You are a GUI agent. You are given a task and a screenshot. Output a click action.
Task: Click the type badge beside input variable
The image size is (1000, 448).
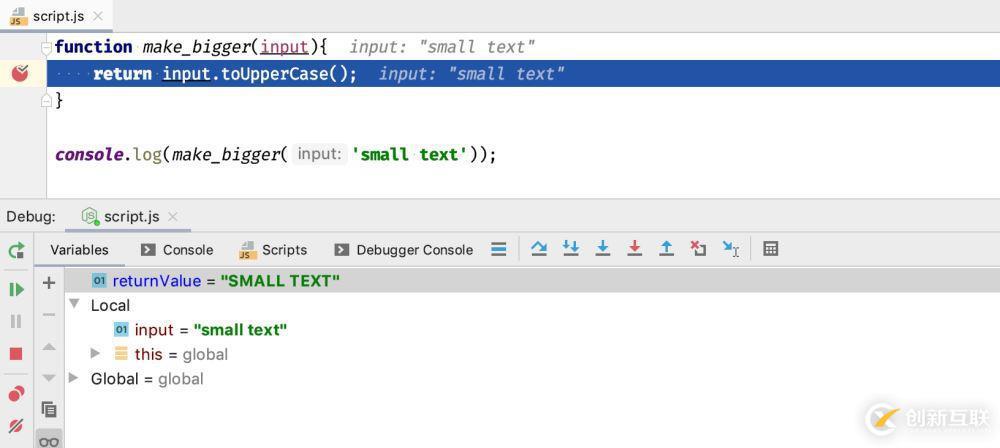[x=121, y=329]
